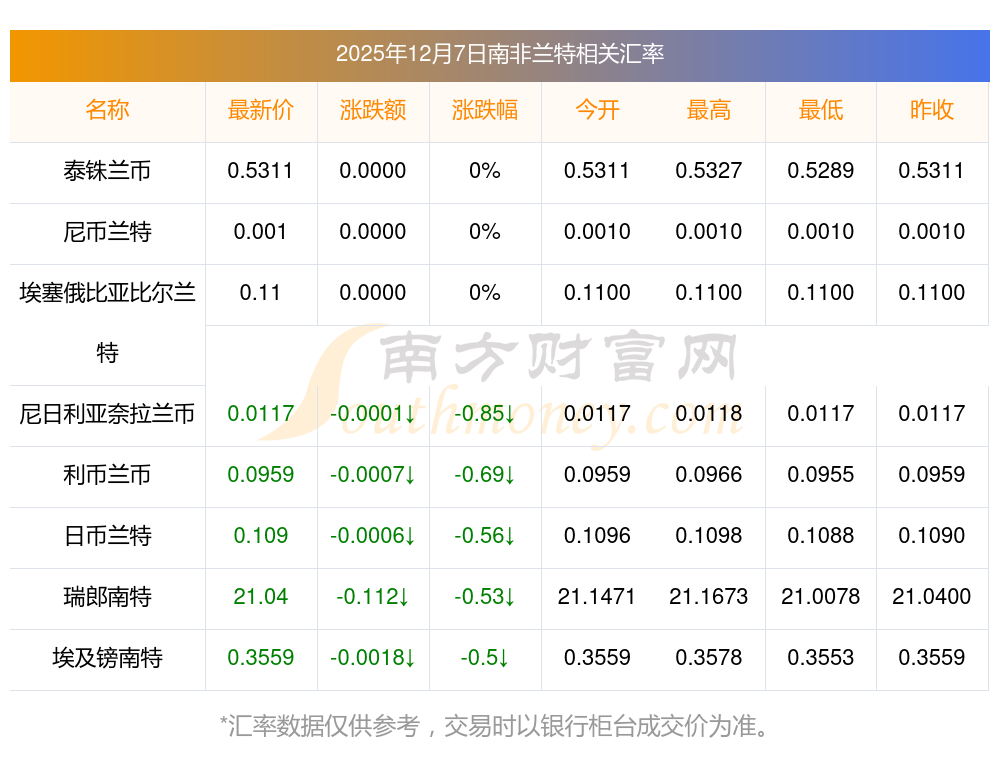Click the 涨跌额 column header

point(373,110)
